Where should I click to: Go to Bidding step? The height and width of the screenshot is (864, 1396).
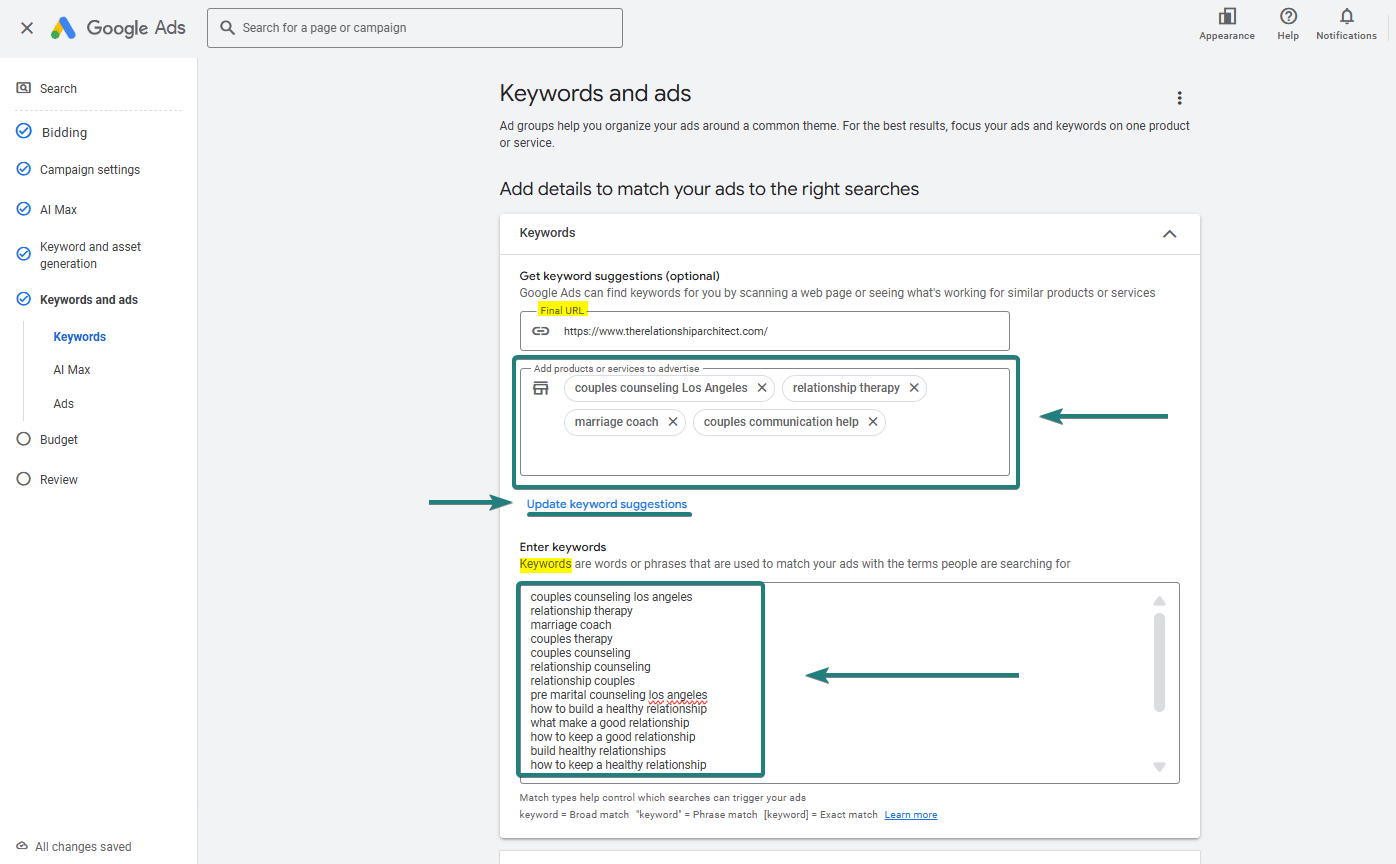pos(64,132)
